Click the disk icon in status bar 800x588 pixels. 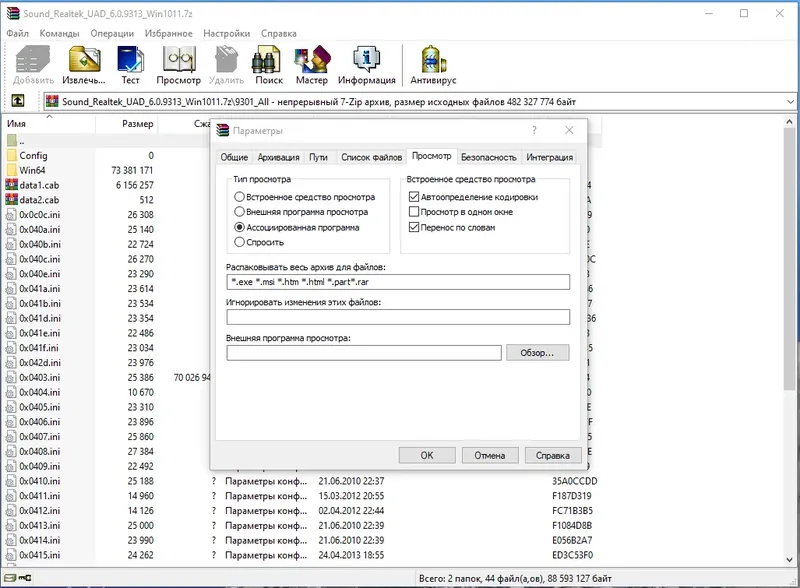[x=10, y=578]
